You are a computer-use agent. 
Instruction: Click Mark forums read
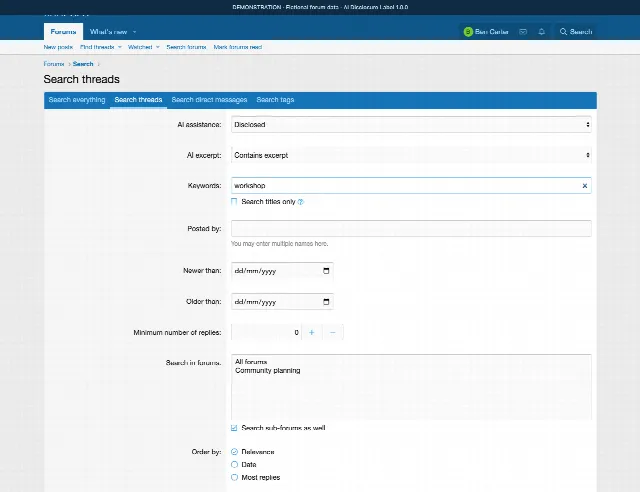(x=238, y=47)
